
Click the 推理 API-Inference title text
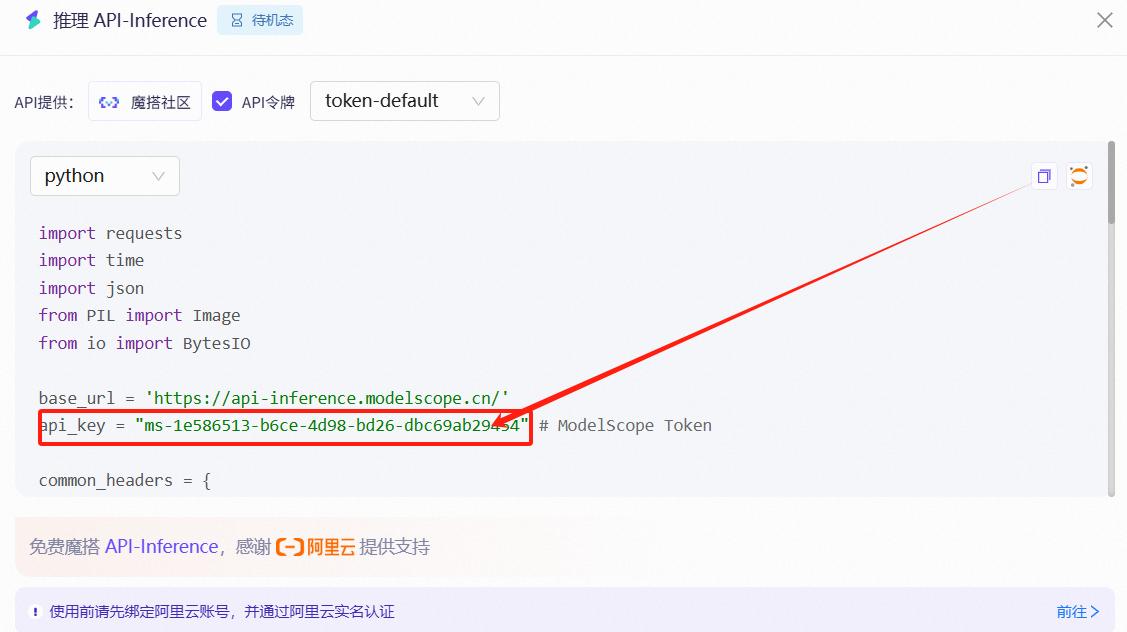(x=130, y=21)
